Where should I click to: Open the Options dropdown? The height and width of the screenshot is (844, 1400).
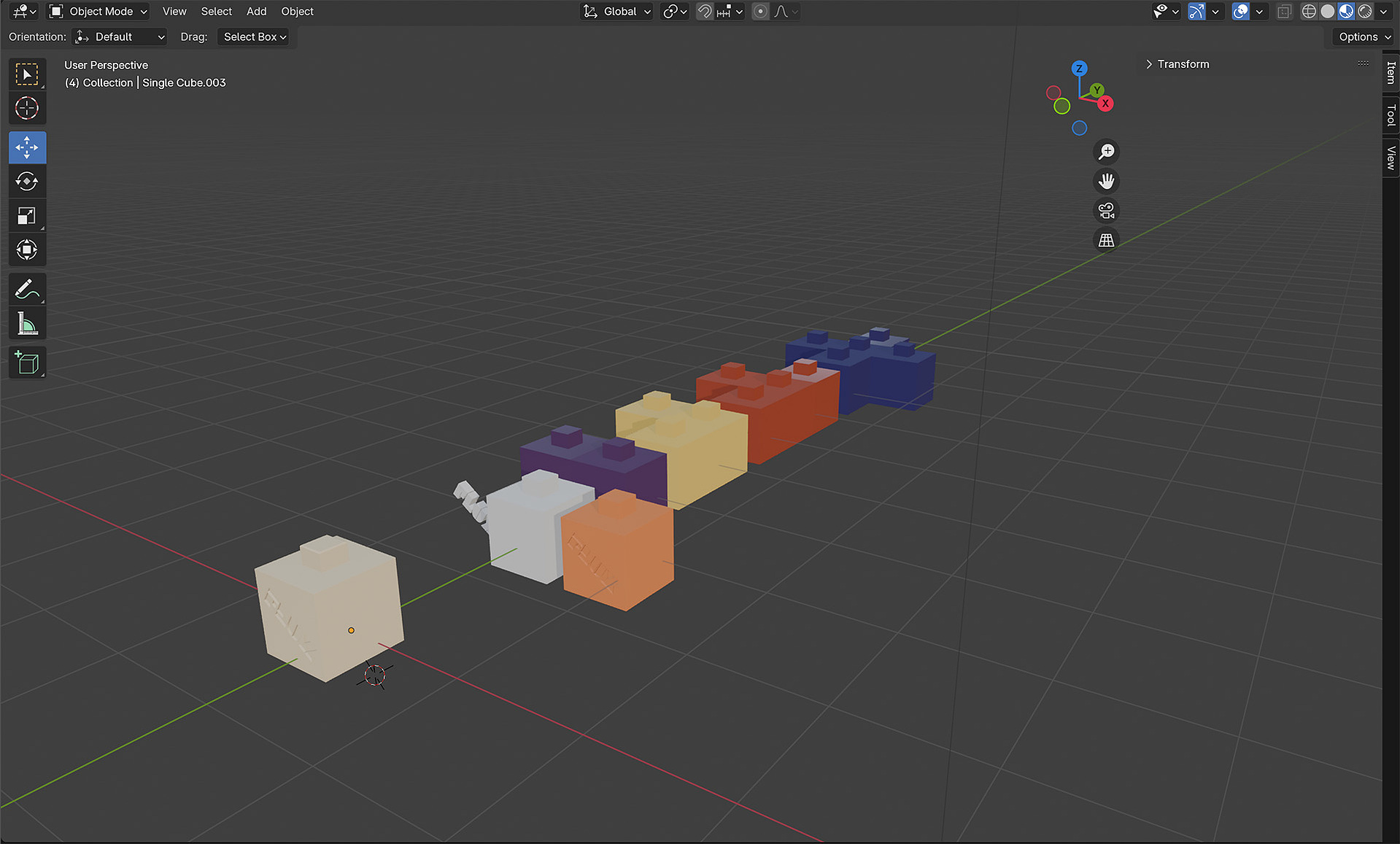coord(1364,36)
